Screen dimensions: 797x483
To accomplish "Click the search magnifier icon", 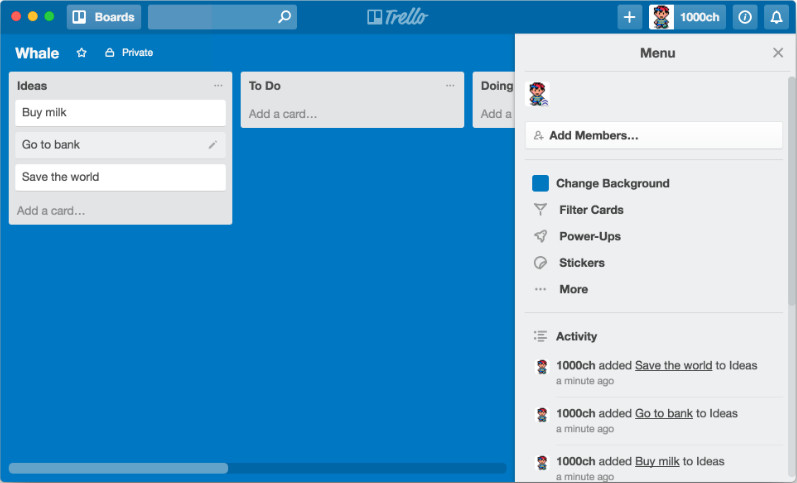I will pyautogui.click(x=285, y=16).
